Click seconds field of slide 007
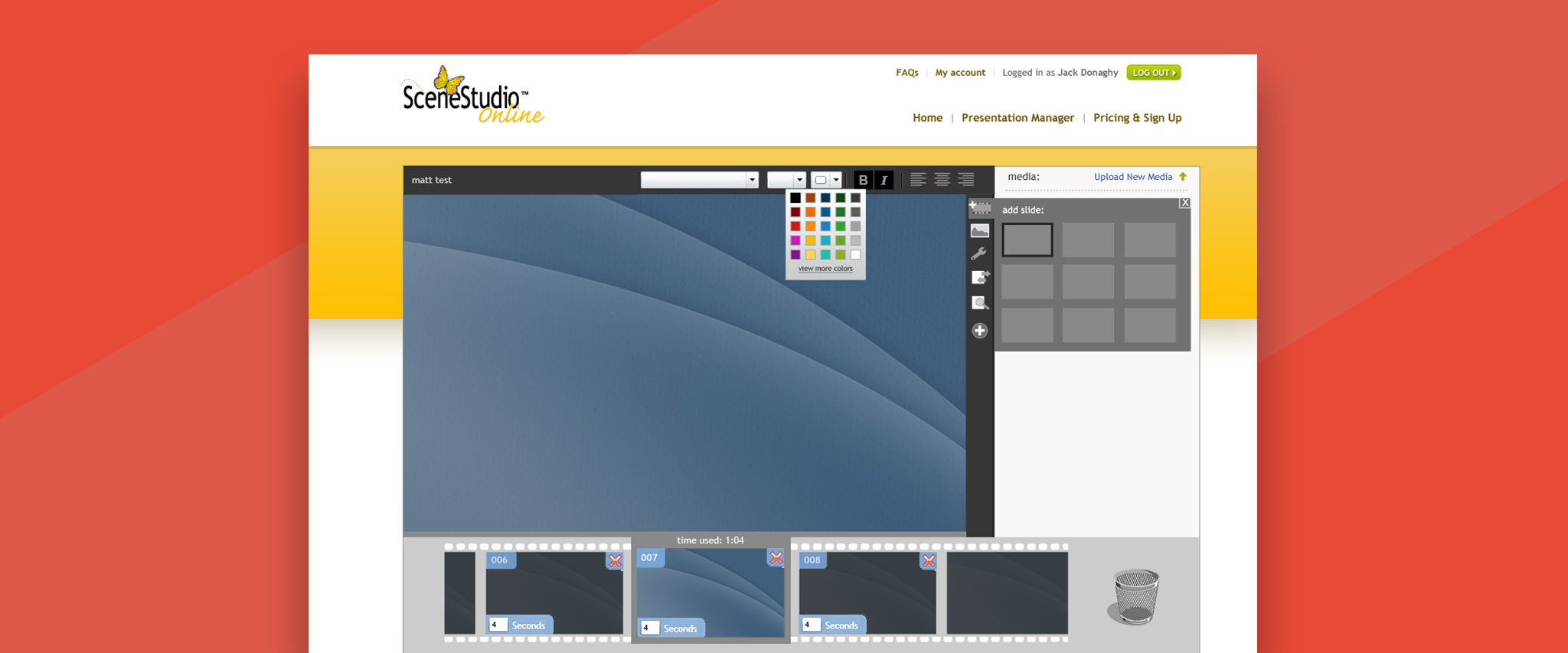1568x653 pixels. pos(649,628)
